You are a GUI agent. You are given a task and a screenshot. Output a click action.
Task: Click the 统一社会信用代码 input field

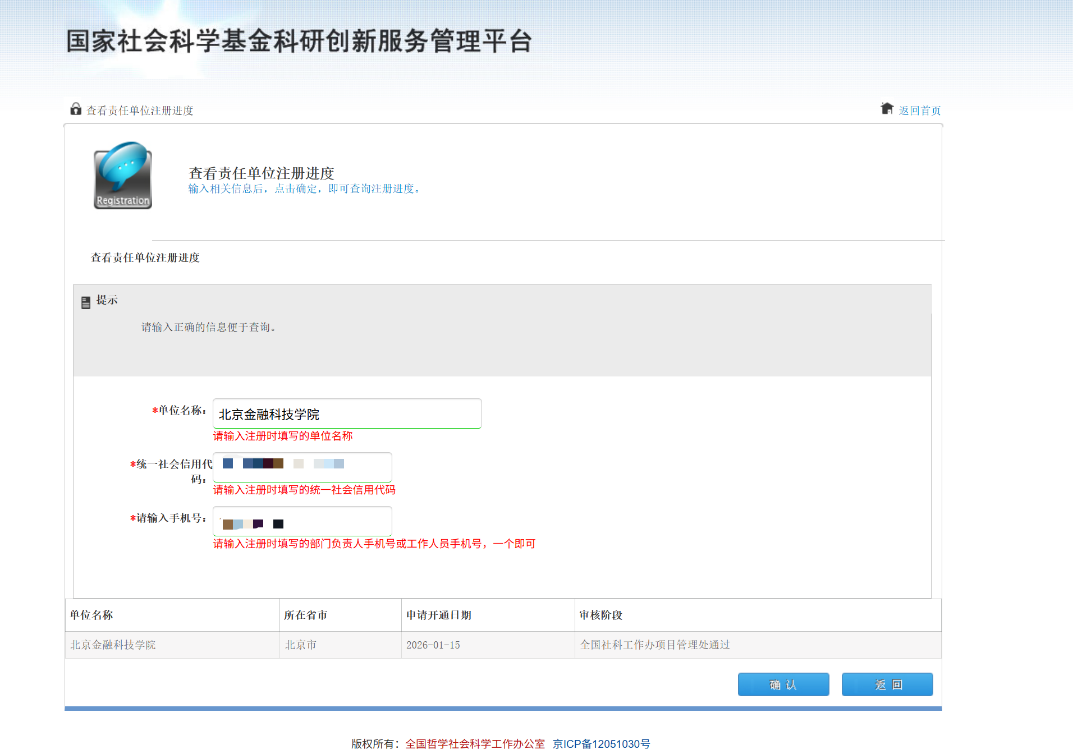(x=301, y=466)
